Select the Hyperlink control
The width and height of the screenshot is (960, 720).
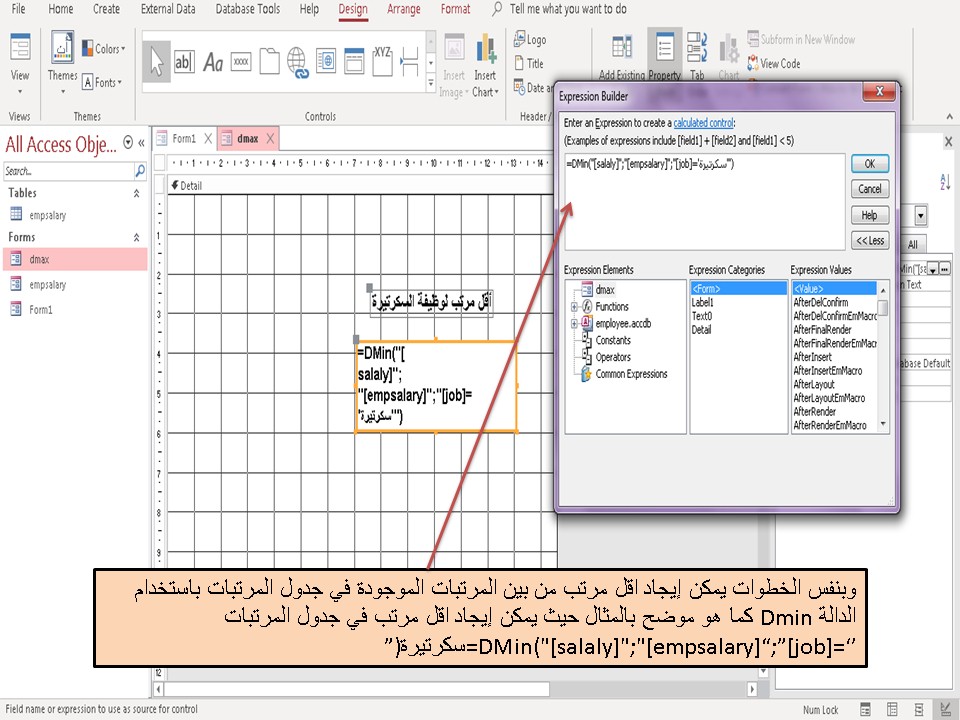click(297, 60)
